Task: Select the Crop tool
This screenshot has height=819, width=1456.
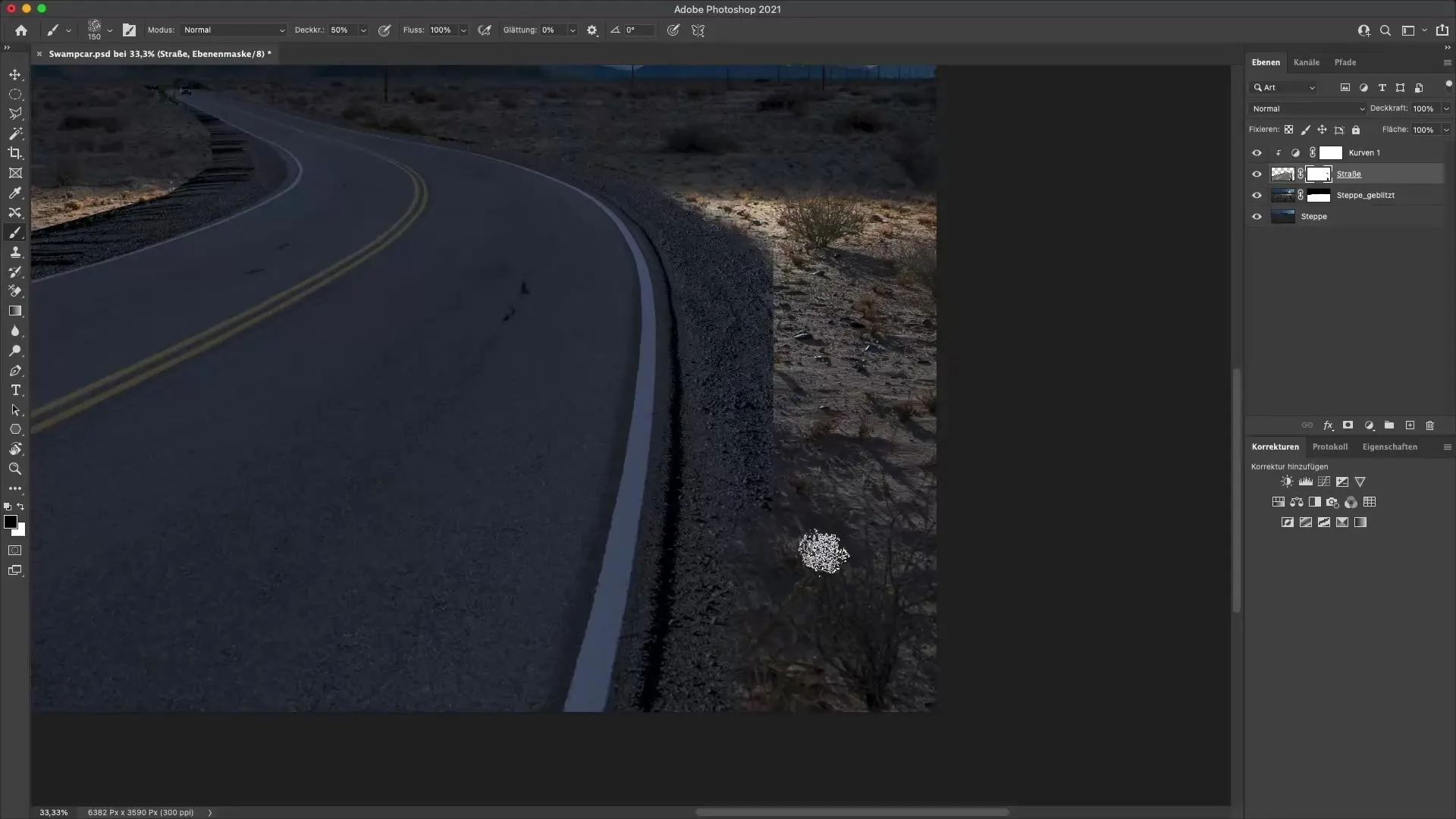Action: [x=15, y=153]
